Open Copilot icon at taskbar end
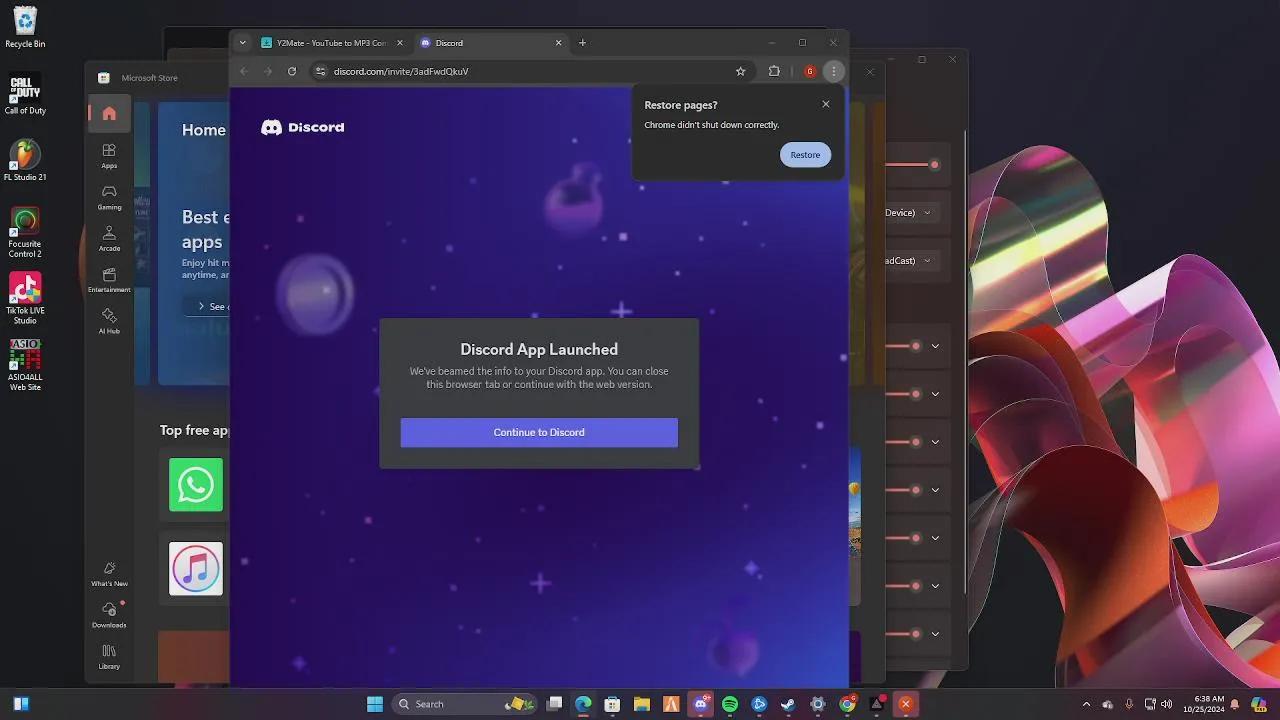This screenshot has height=720, width=1280. (1259, 704)
